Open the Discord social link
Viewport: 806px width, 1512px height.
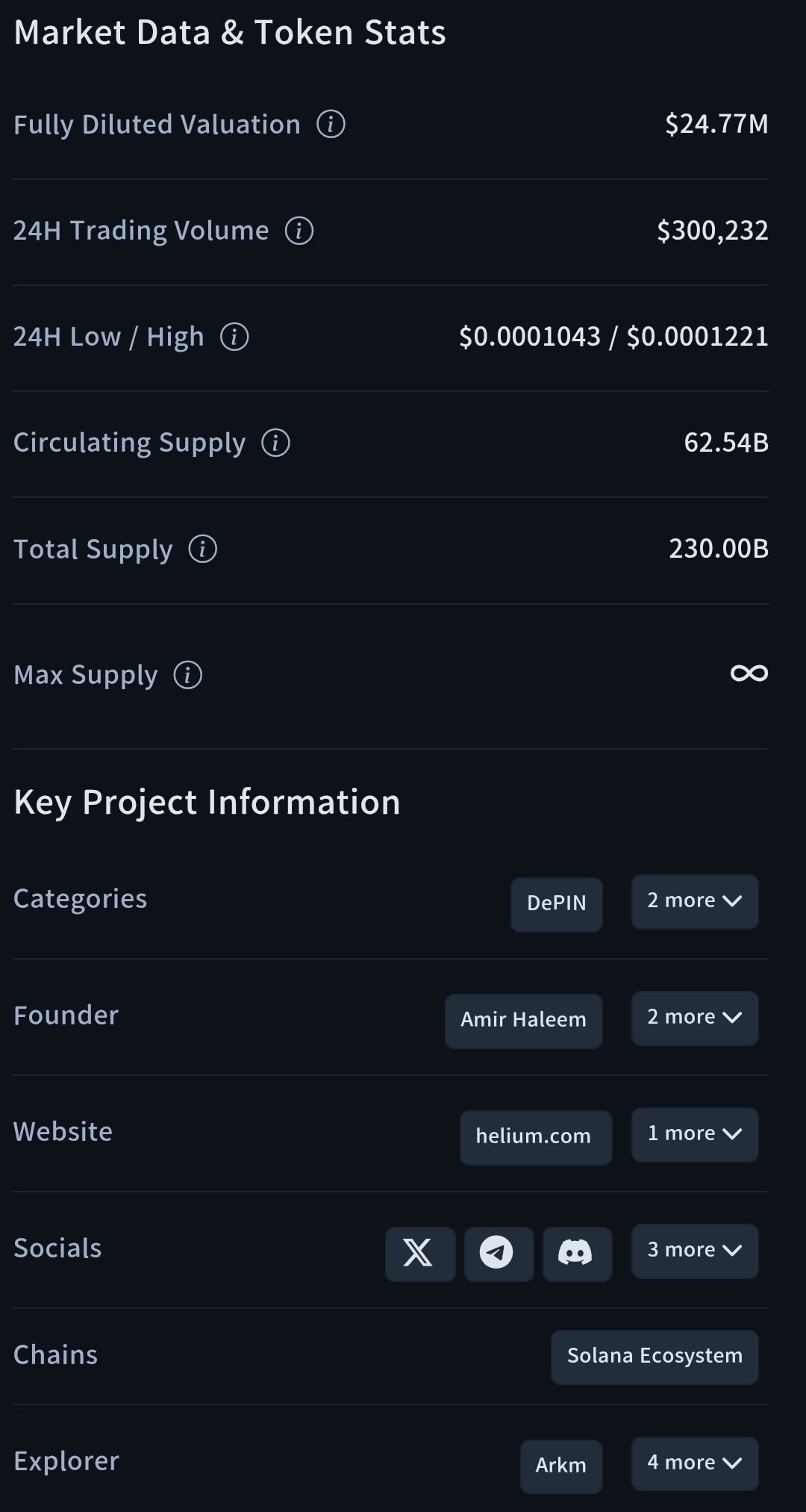577,1254
